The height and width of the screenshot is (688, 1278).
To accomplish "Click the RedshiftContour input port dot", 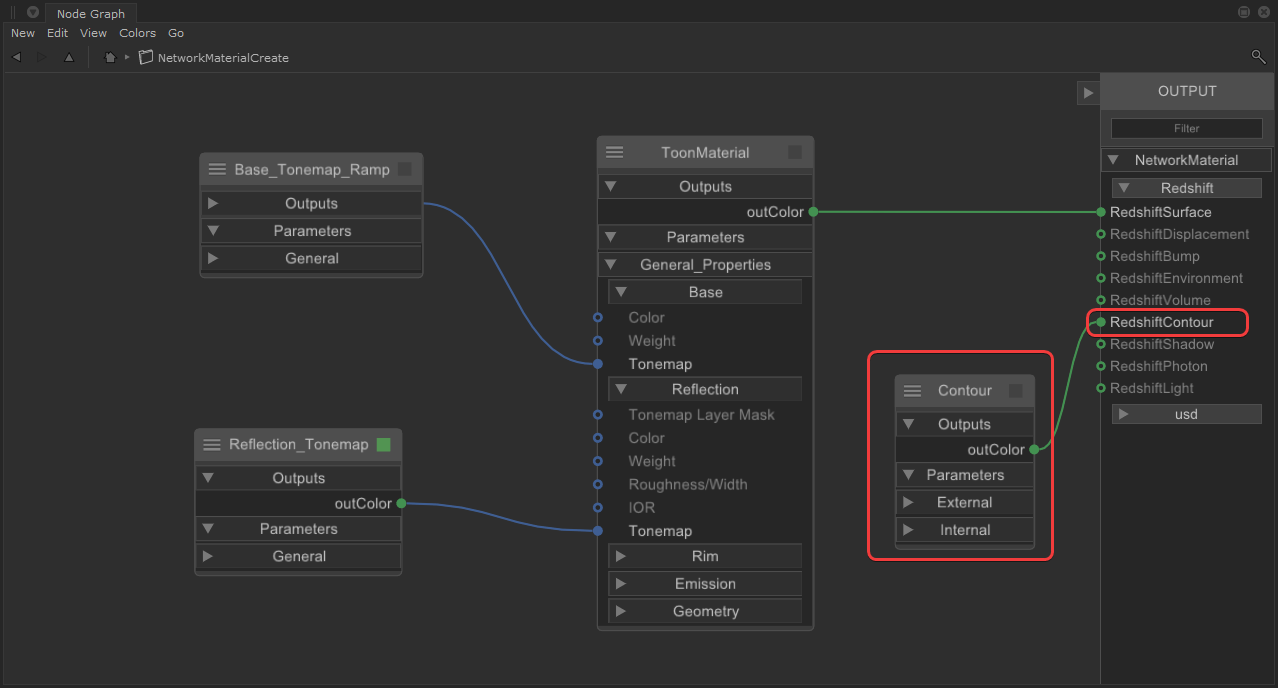I will tap(1101, 322).
